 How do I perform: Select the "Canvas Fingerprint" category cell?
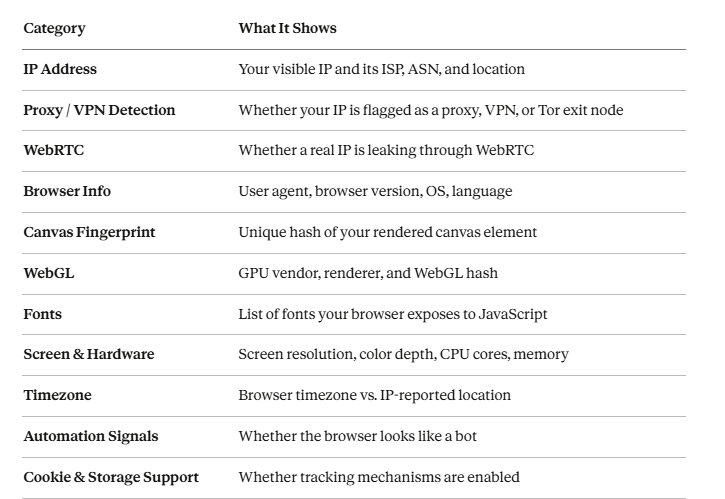point(89,232)
